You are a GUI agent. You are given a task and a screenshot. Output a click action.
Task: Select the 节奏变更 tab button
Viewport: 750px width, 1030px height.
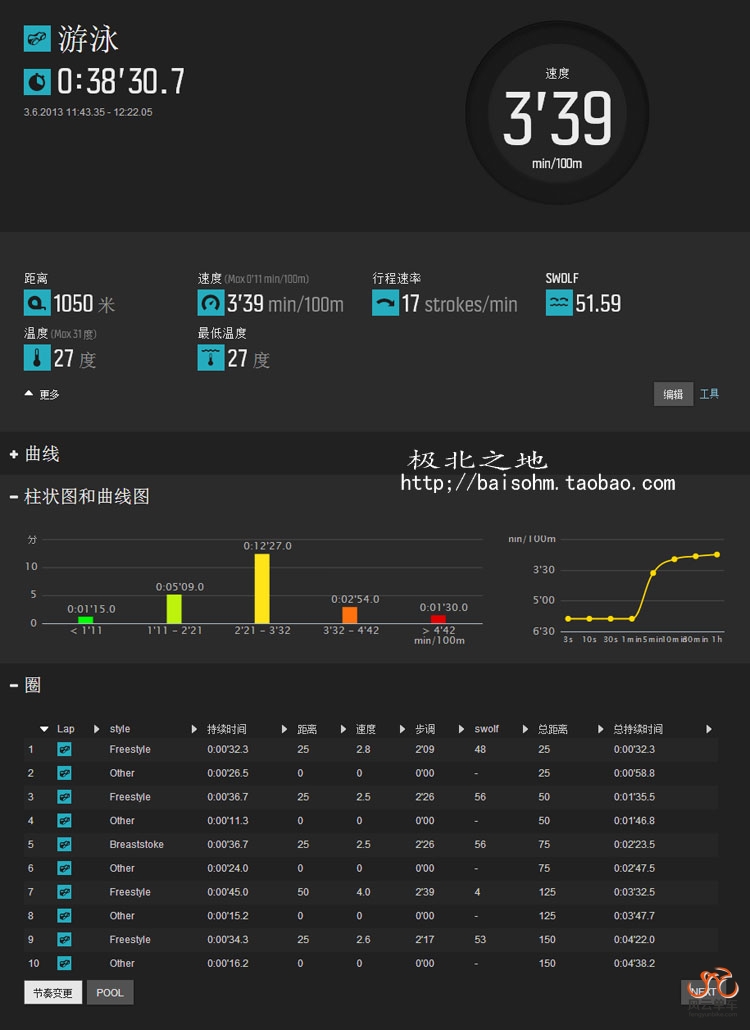(x=52, y=993)
